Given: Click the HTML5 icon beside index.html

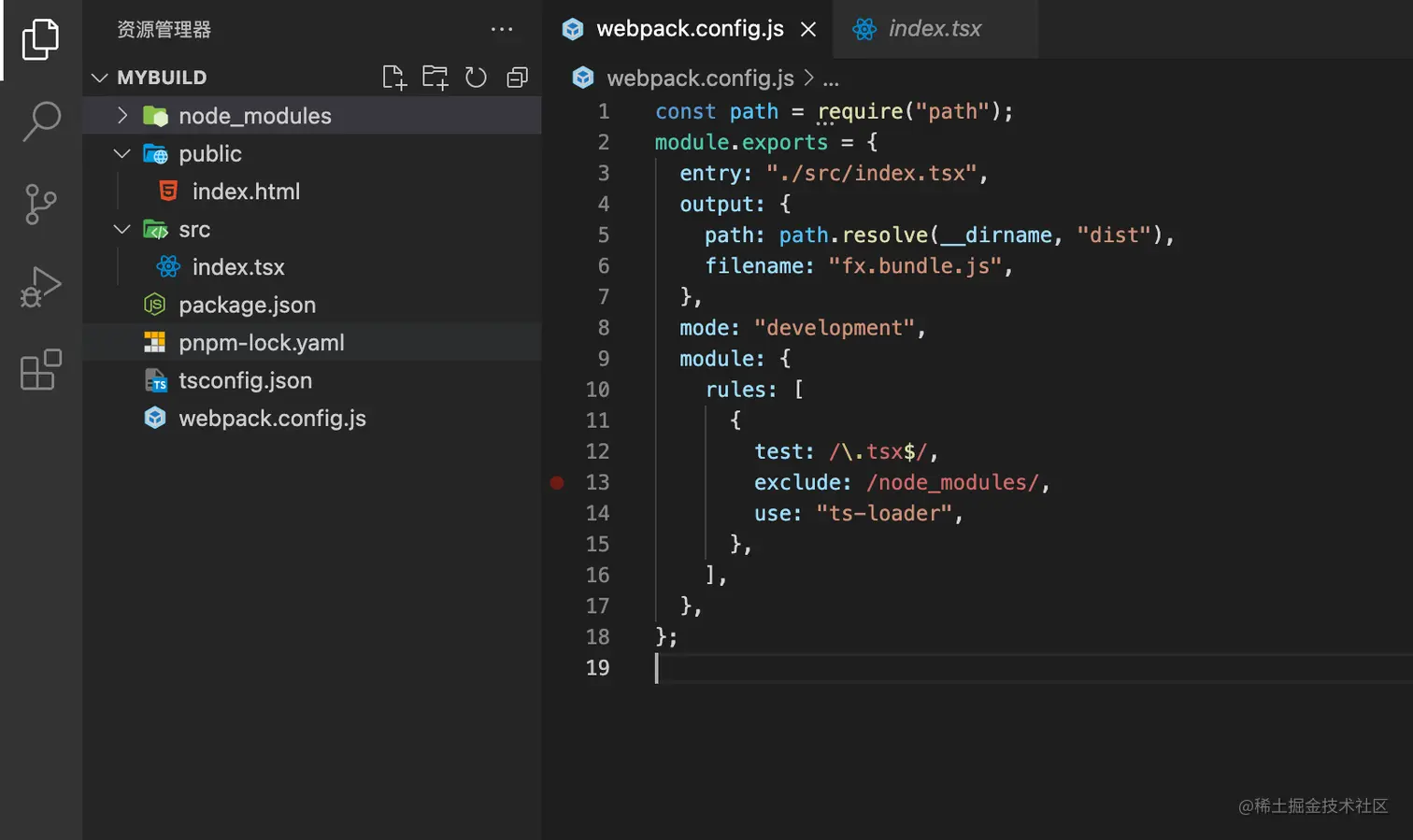Looking at the screenshot, I should click(x=169, y=191).
